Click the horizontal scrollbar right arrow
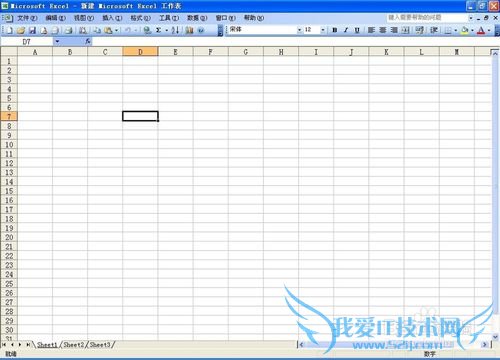Screen dimensions: 500x360 (x=485, y=344)
